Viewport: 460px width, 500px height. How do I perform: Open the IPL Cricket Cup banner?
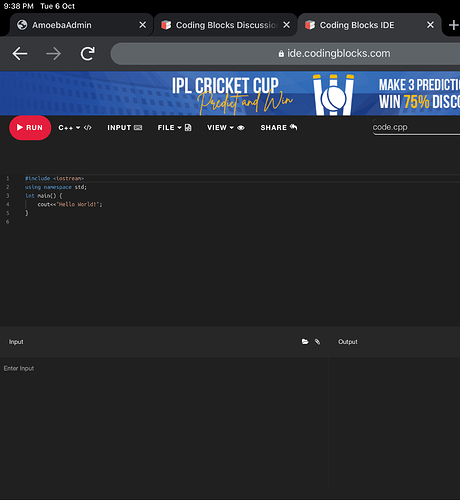230,94
